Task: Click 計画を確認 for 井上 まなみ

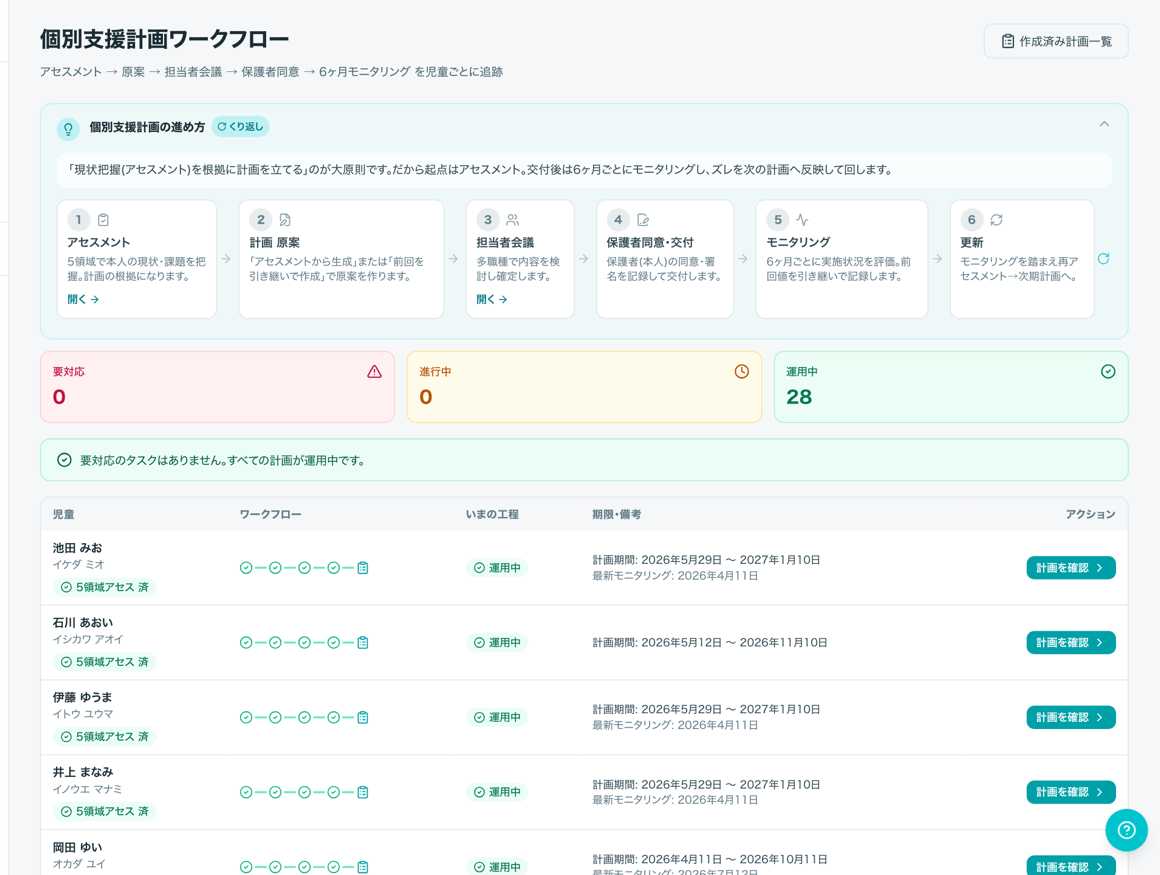Action: pyautogui.click(x=1070, y=792)
